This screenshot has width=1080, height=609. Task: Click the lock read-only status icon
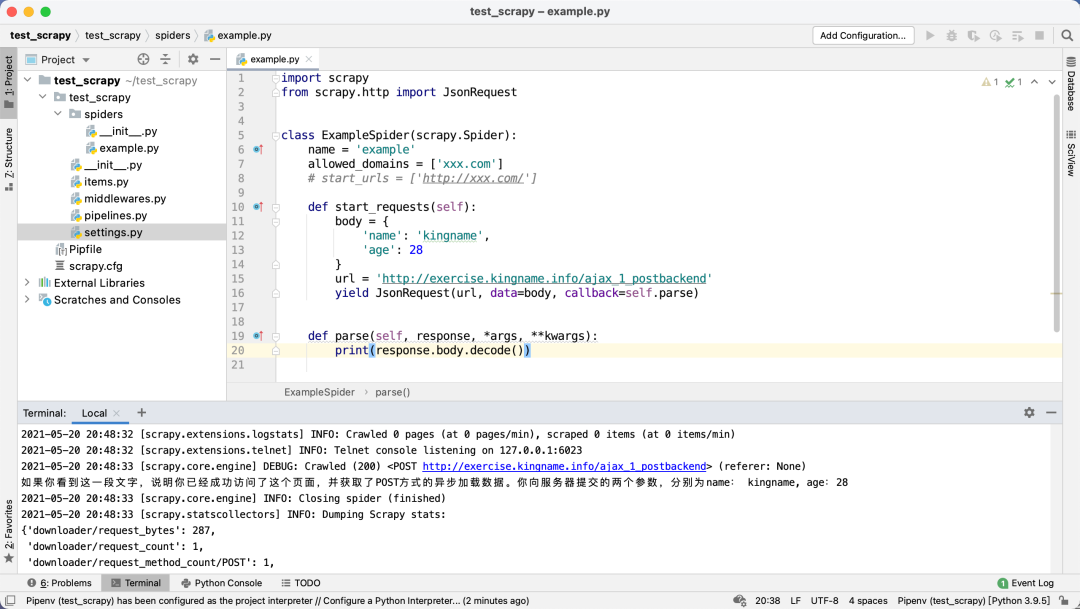coord(1065,601)
